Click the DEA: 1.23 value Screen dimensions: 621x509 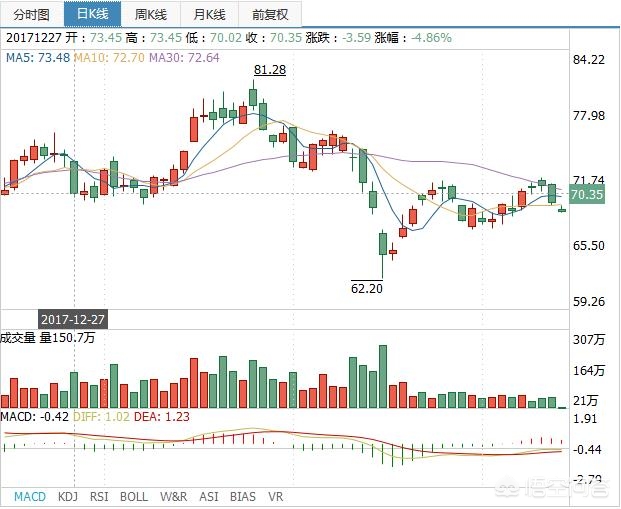pos(162,417)
